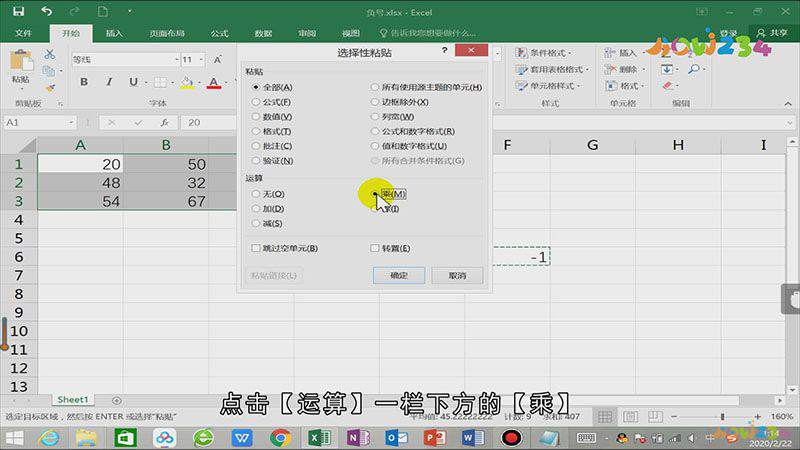The image size is (800, 450).
Task: Open 格式 cells dropdown
Action: pyautogui.click(x=624, y=86)
